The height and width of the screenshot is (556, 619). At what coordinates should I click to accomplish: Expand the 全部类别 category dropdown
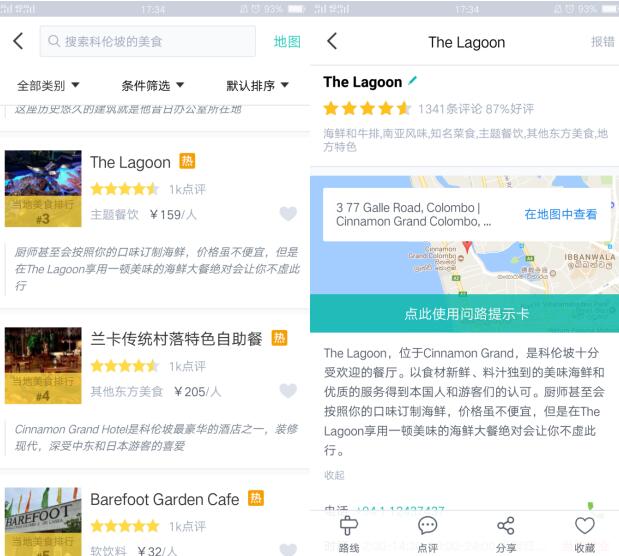(x=48, y=85)
